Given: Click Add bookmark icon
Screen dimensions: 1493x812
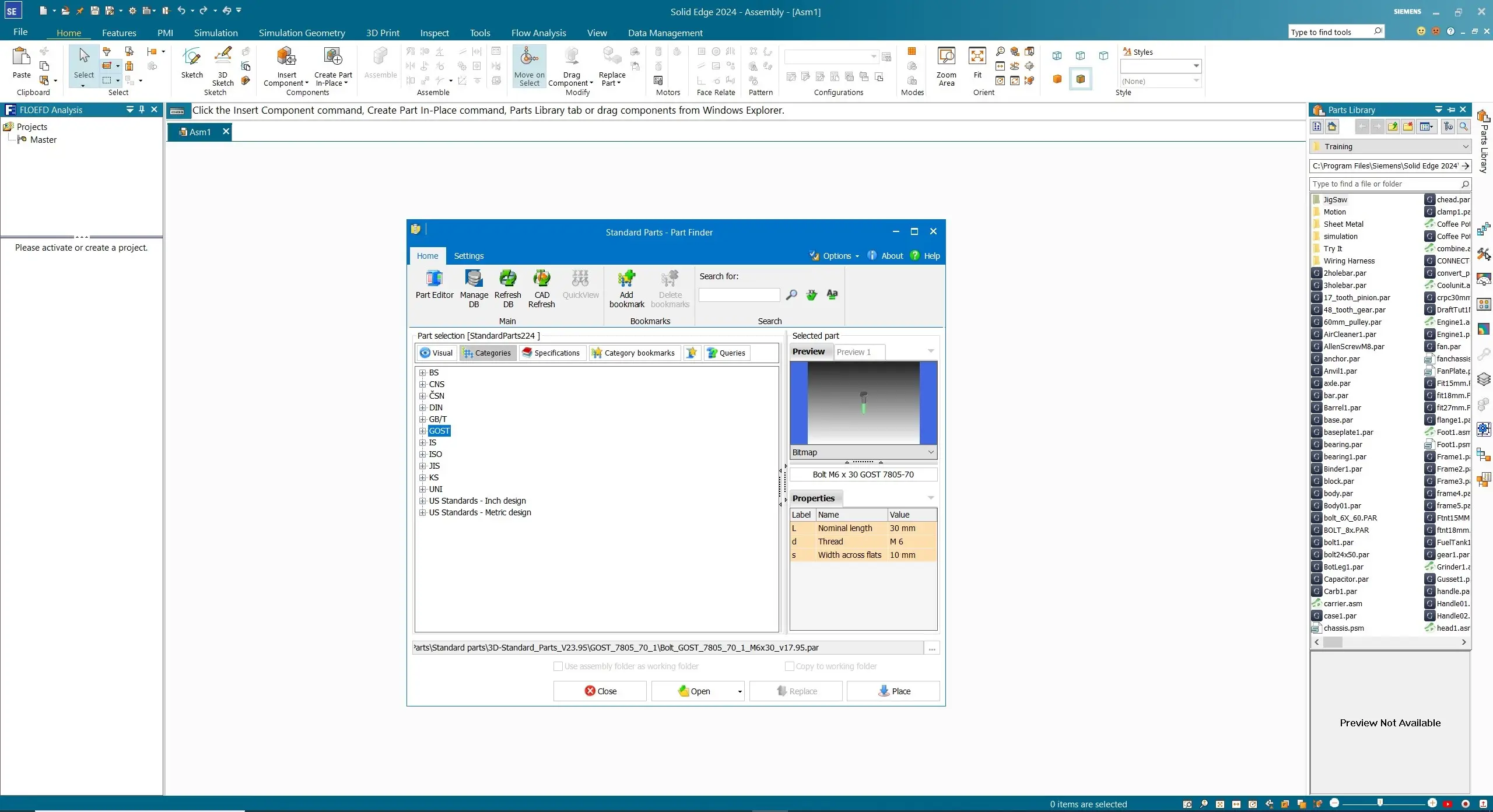Looking at the screenshot, I should [626, 288].
